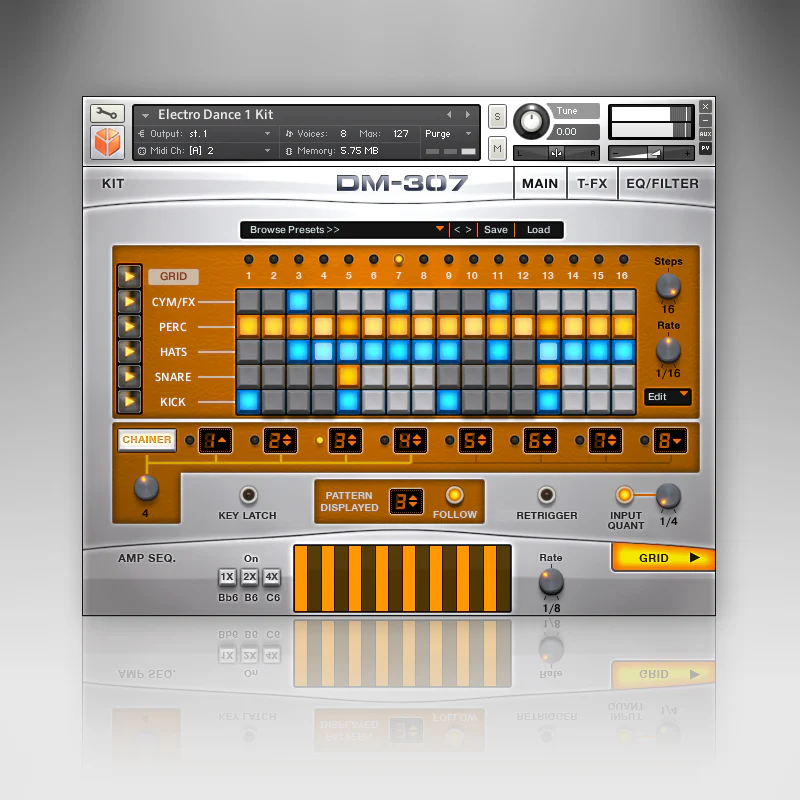Screen dimensions: 800x800
Task: Toggle CYM/FX step 3
Action: (x=298, y=302)
